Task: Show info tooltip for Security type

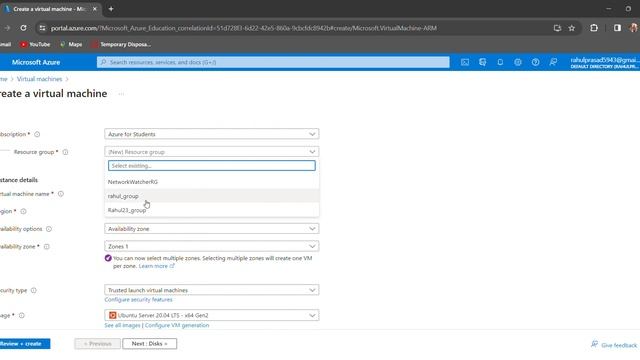Action: tap(33, 290)
